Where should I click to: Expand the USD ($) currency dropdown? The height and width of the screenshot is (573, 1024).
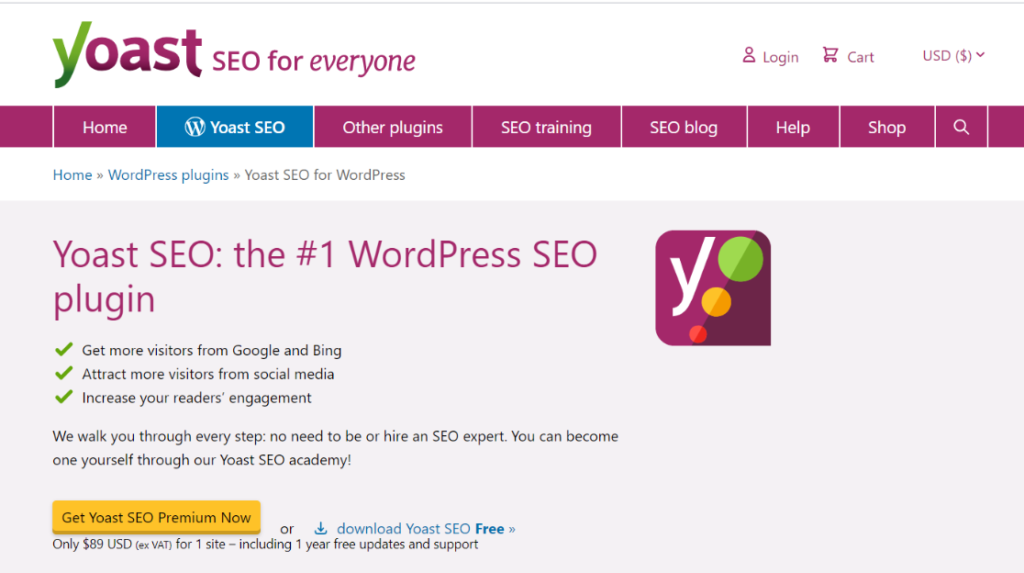click(x=953, y=56)
